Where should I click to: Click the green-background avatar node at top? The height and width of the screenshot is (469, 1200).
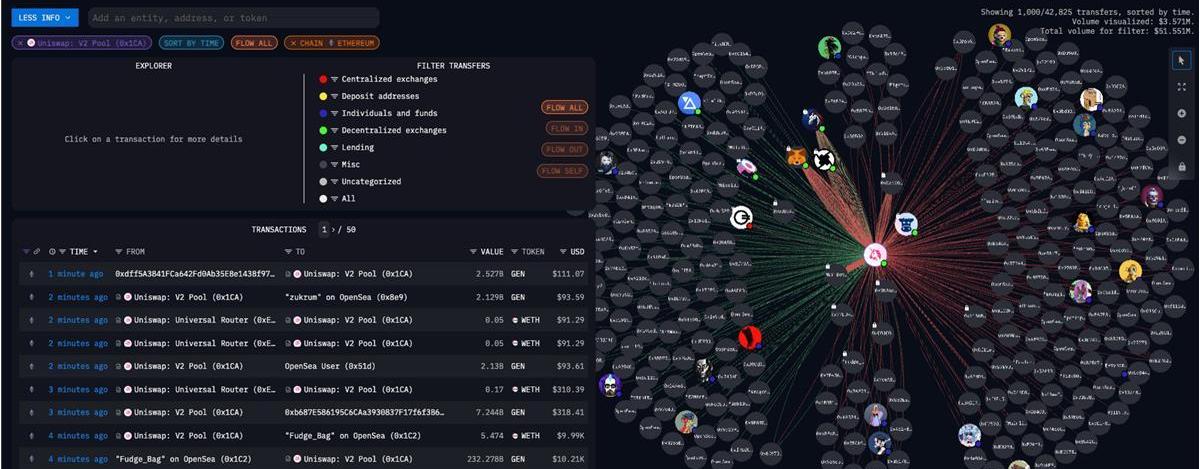[x=829, y=47]
